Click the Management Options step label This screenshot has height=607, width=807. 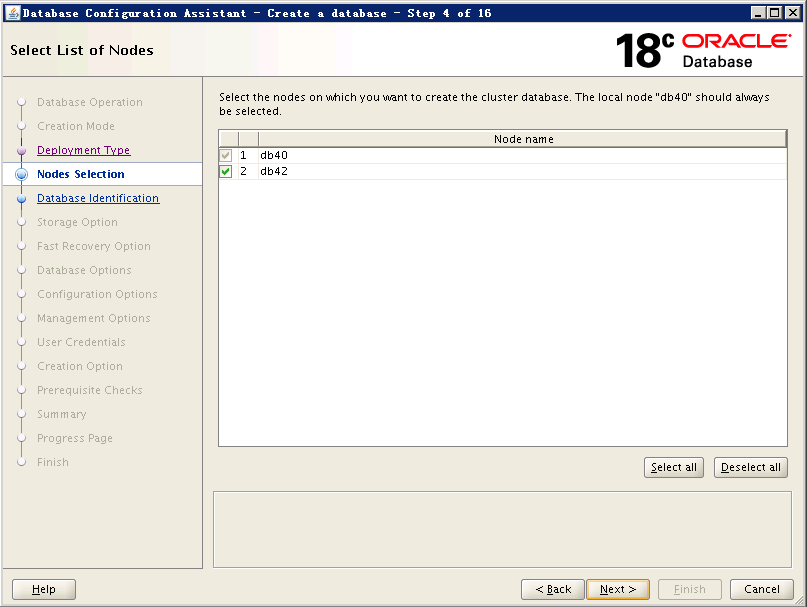(94, 319)
